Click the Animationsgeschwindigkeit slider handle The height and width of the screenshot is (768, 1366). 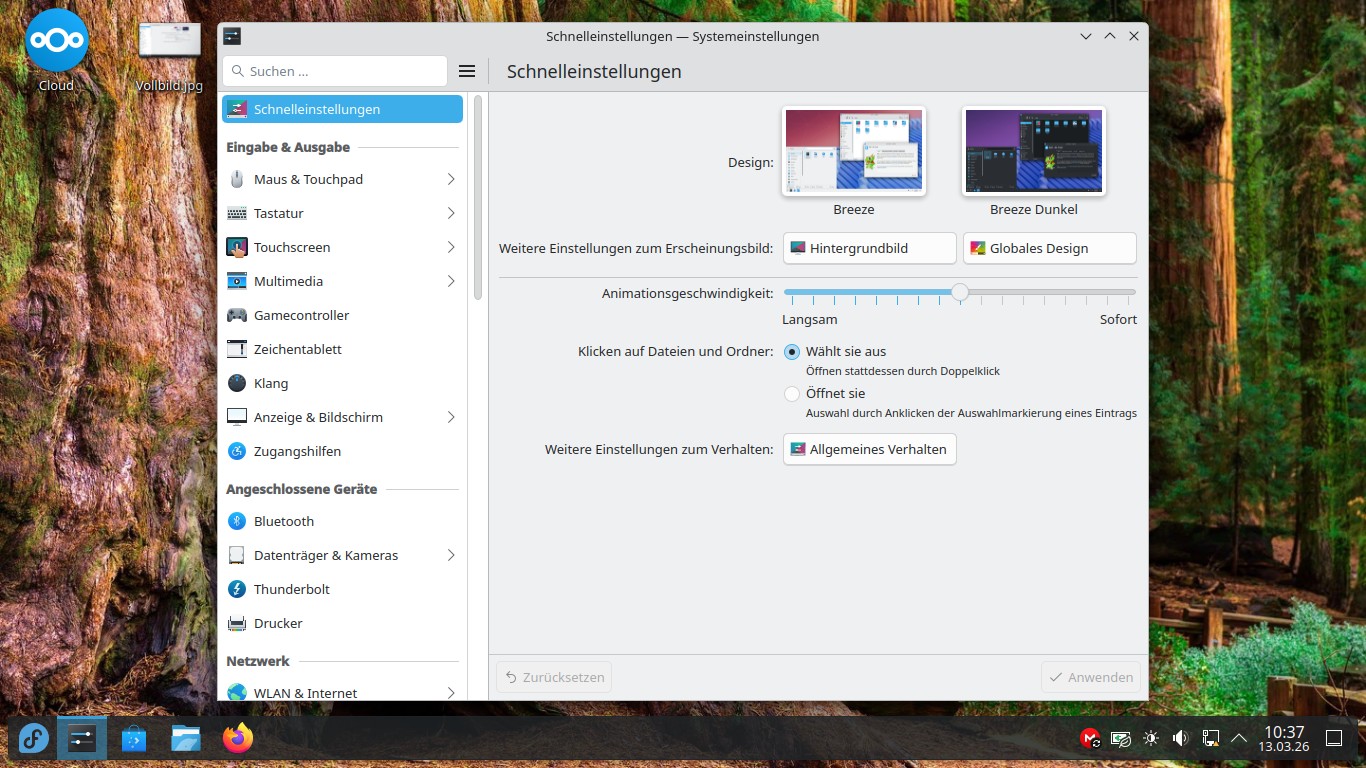(960, 292)
